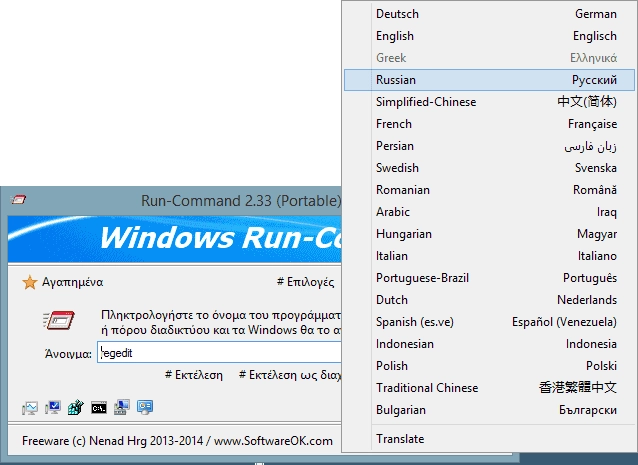Image resolution: width=638 pixels, height=465 pixels.
Task: Open Computer Management icon beside cmd
Action: (122, 407)
